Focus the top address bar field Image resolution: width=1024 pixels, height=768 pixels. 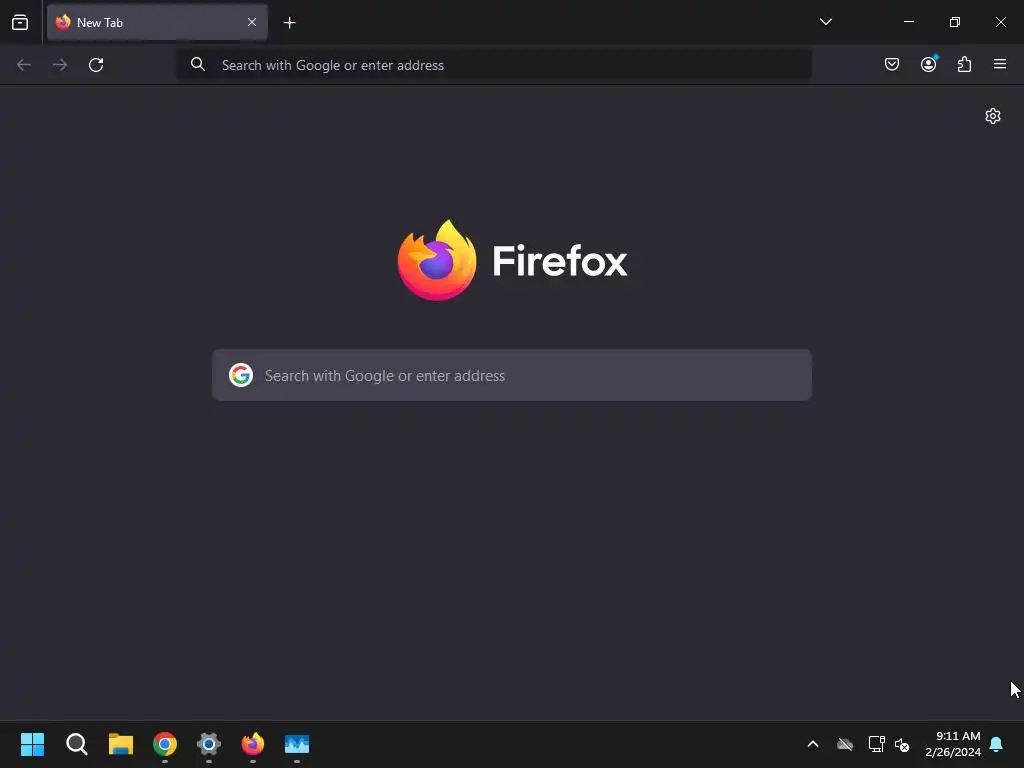(x=494, y=65)
